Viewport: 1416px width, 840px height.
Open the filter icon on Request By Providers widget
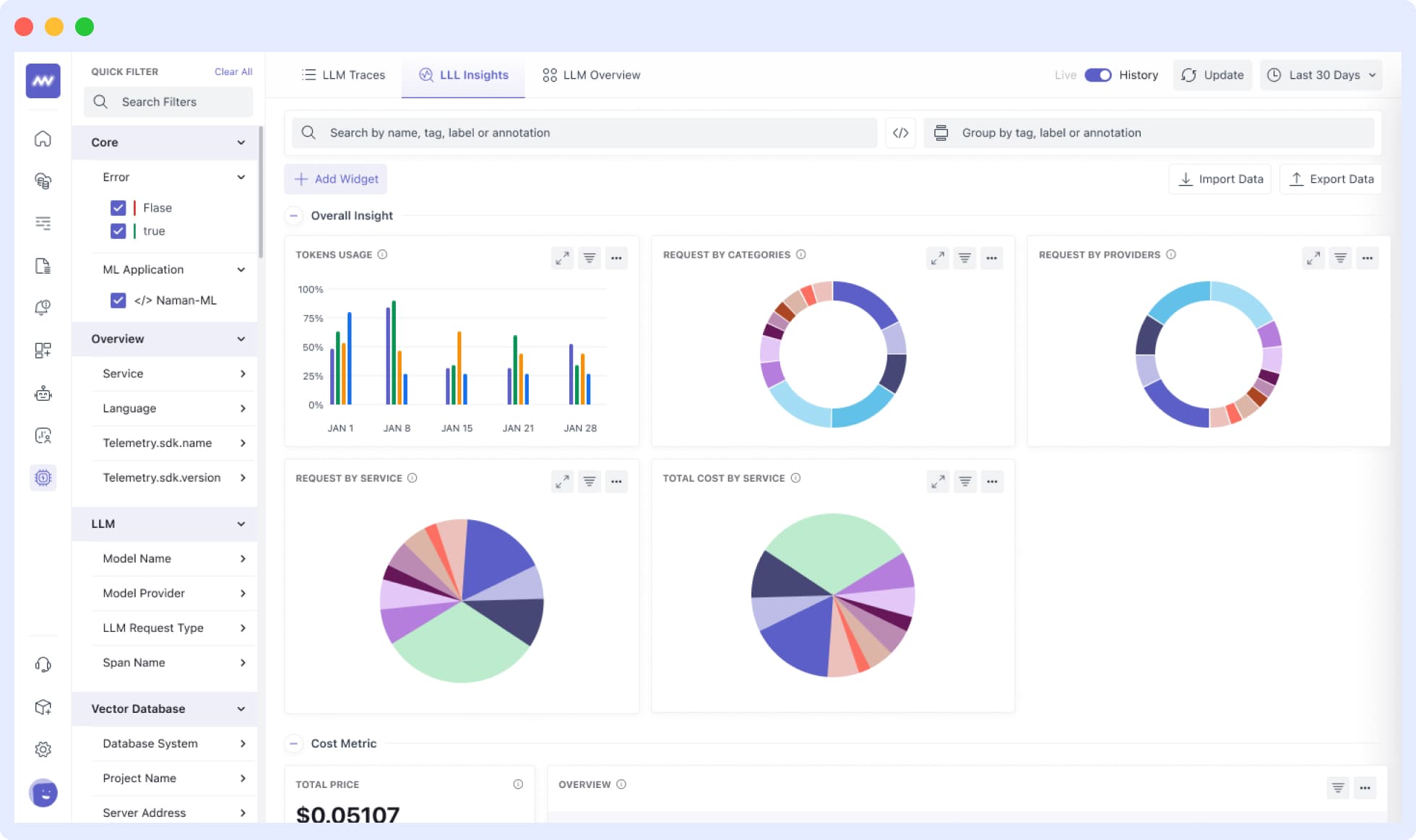click(1340, 258)
